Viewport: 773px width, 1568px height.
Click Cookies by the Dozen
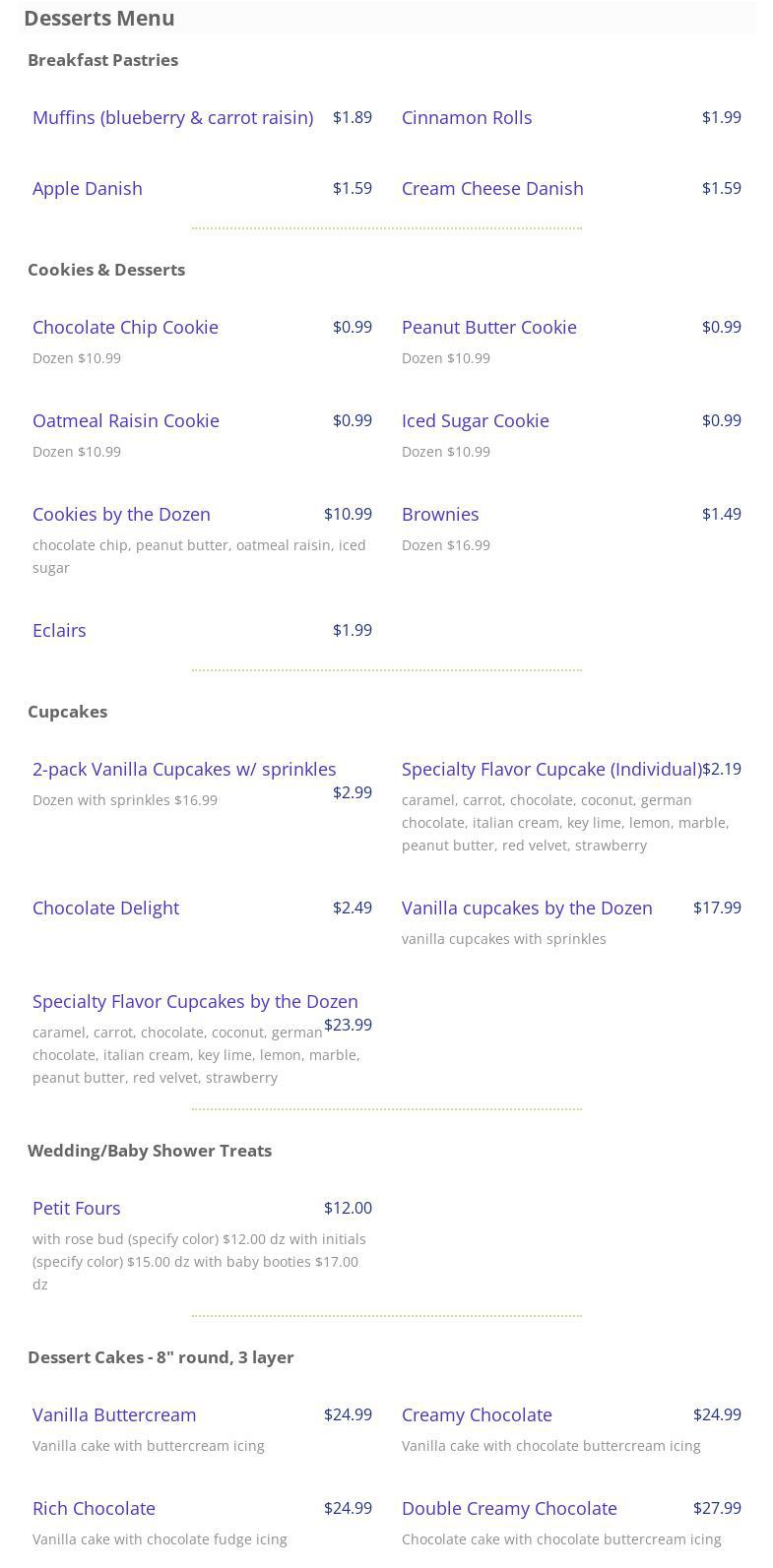[121, 515]
